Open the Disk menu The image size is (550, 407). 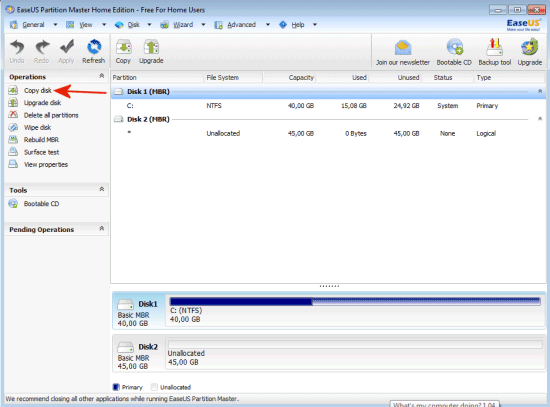coord(134,25)
